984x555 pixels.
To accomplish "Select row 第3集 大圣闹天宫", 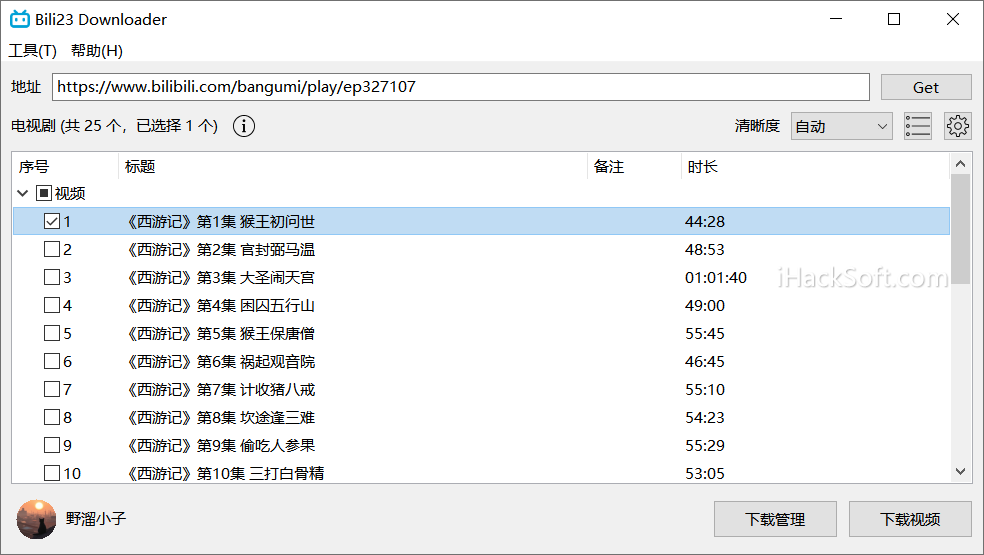I will click(x=481, y=278).
